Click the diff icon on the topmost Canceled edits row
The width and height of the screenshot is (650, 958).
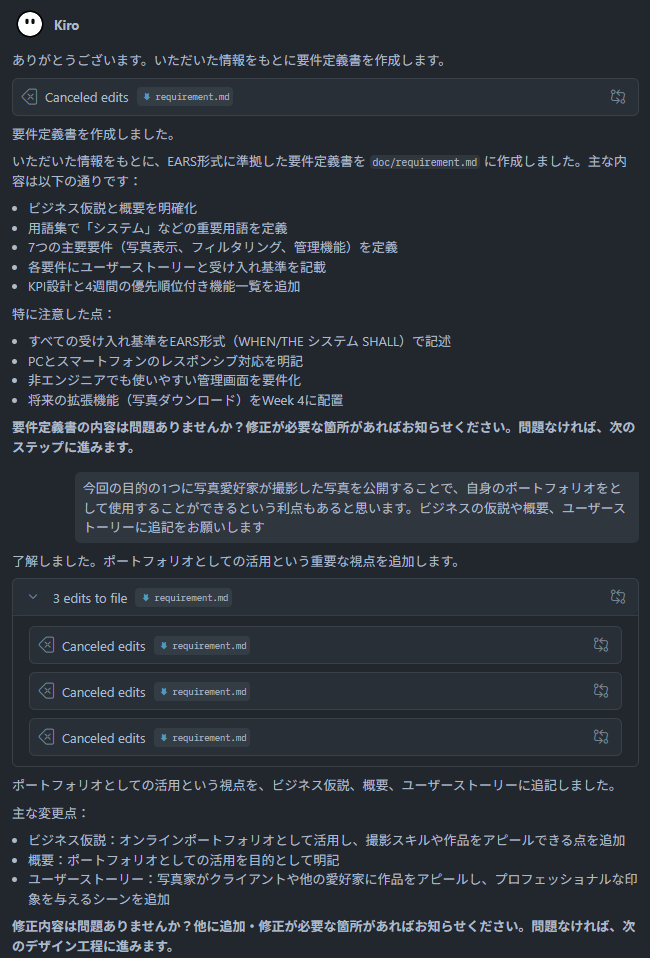(x=618, y=97)
